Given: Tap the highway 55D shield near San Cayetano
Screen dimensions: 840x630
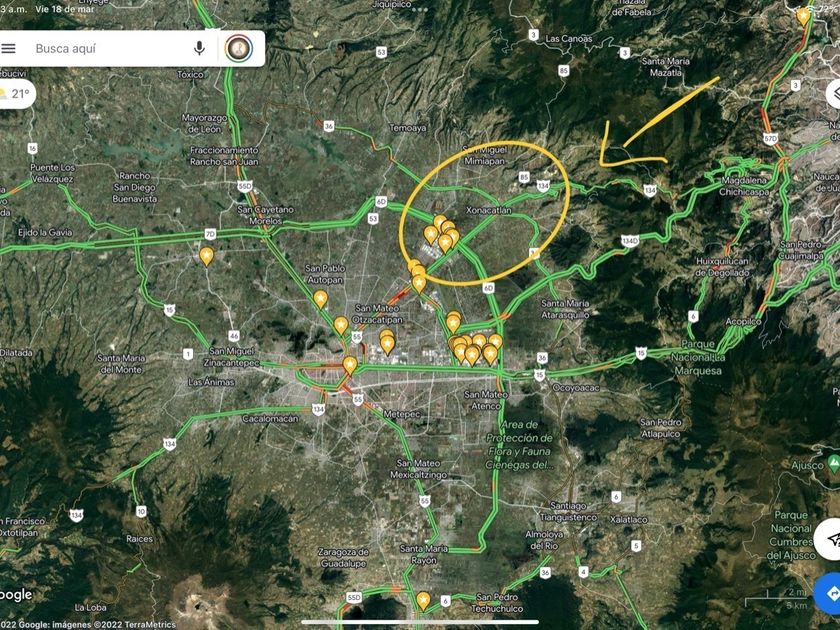Looking at the screenshot, I should click(x=245, y=186).
